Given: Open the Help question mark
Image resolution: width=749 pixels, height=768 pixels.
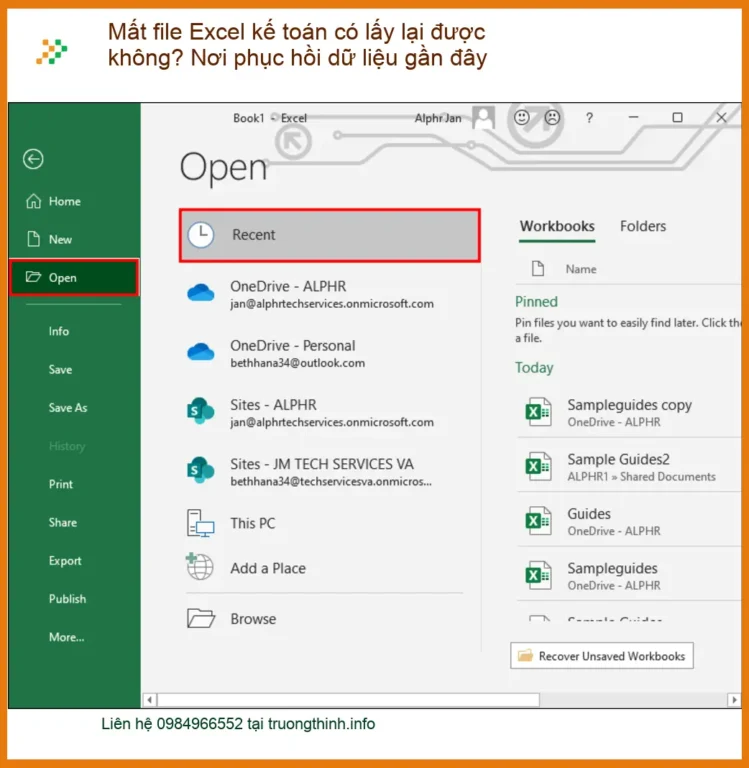Looking at the screenshot, I should tap(589, 118).
